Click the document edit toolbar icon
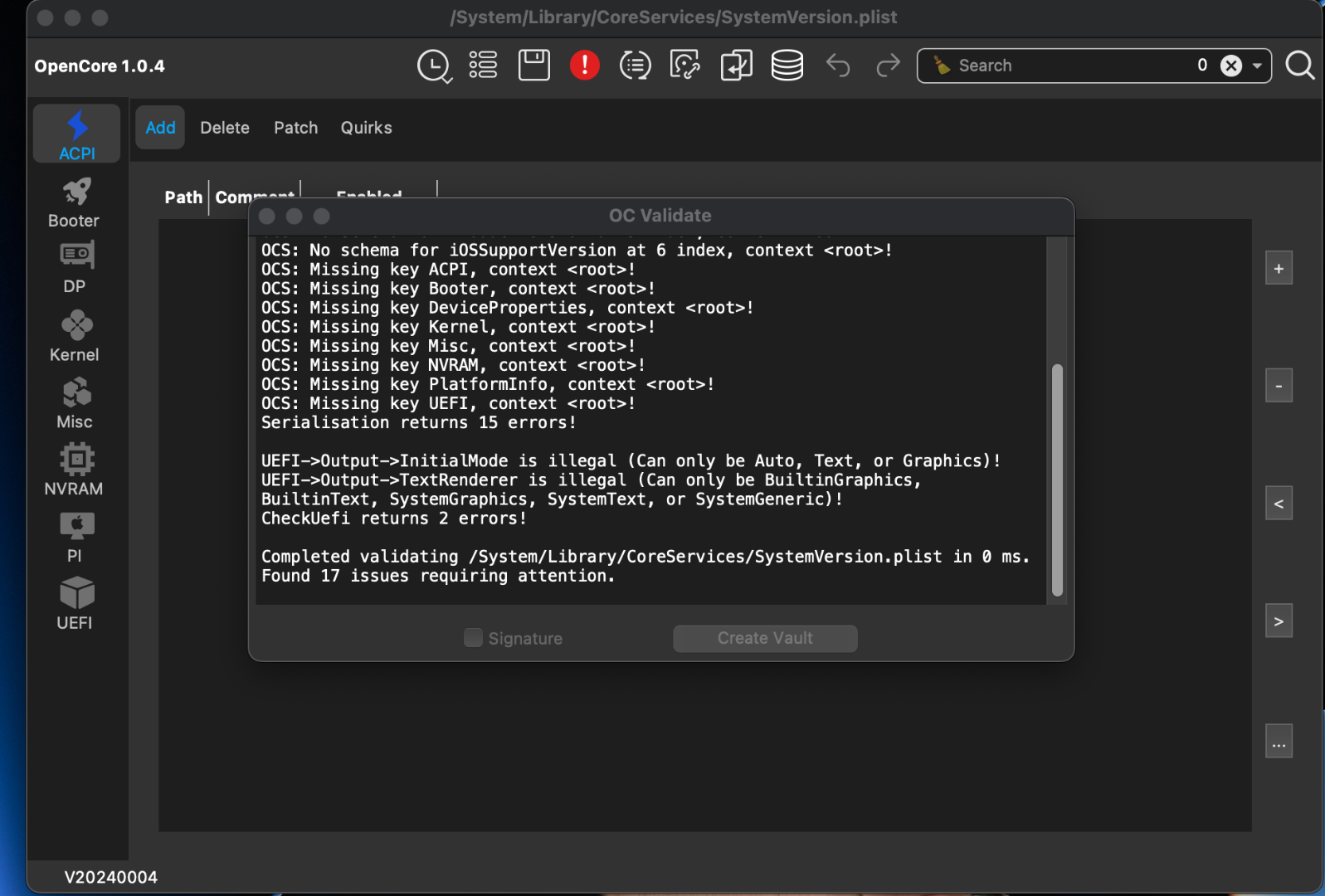This screenshot has height=896, width=1325. click(685, 65)
